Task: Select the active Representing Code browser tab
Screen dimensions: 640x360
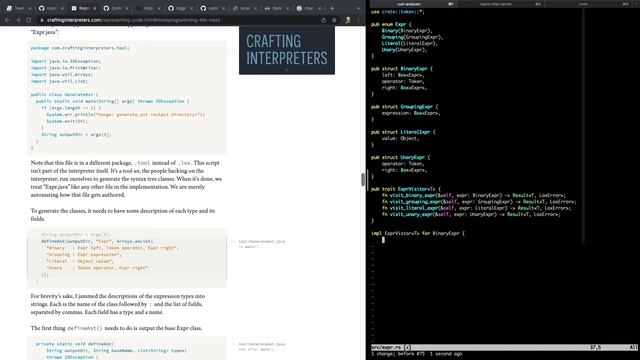Action: click(83, 8)
